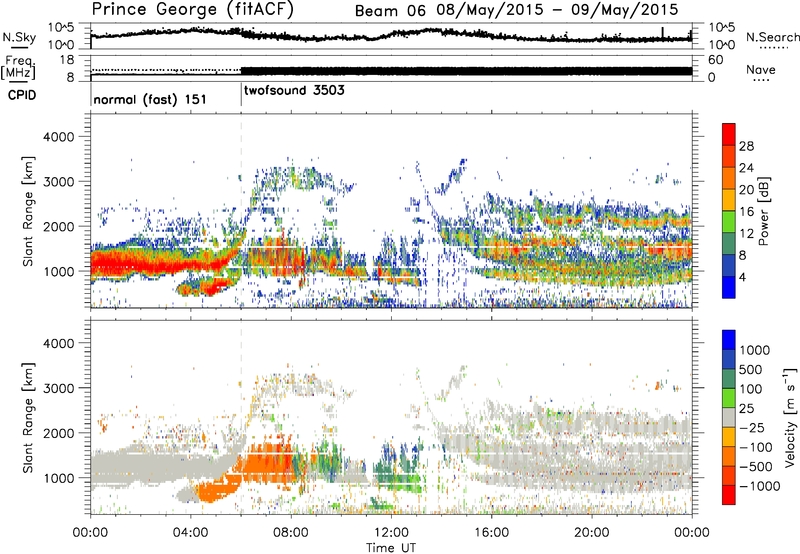Click the "Slant Range [km]" label of power panel
800x554 pixels.
28,211
